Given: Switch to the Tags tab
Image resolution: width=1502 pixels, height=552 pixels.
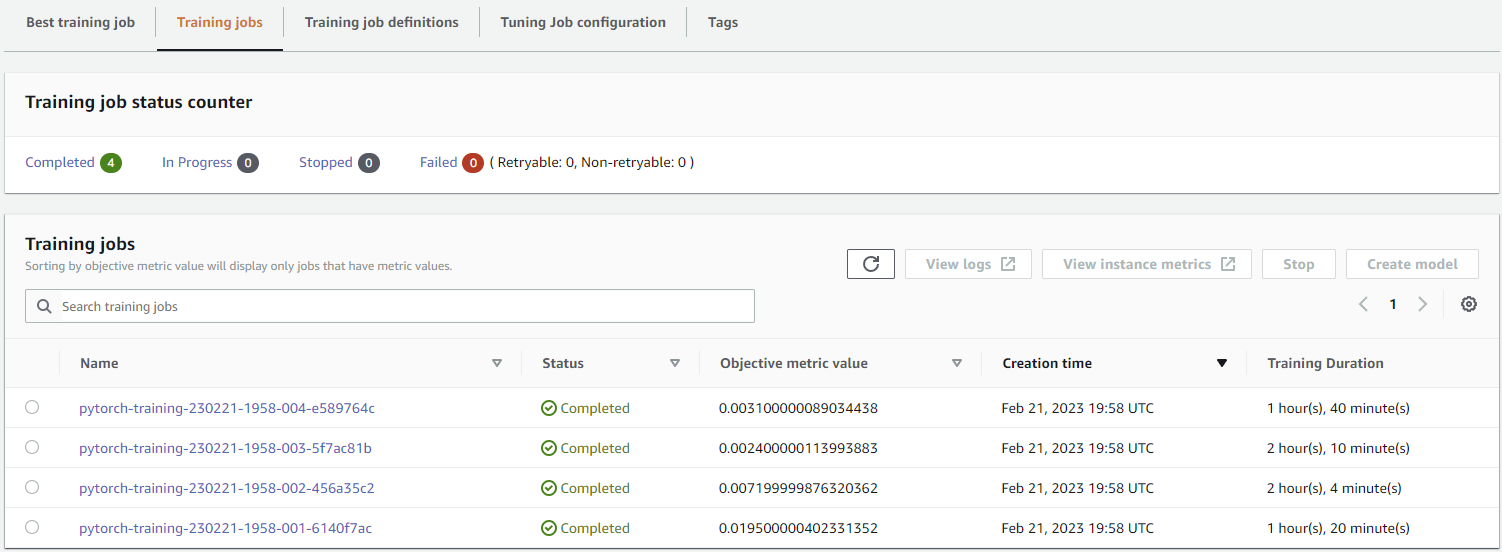Looking at the screenshot, I should point(723,22).
